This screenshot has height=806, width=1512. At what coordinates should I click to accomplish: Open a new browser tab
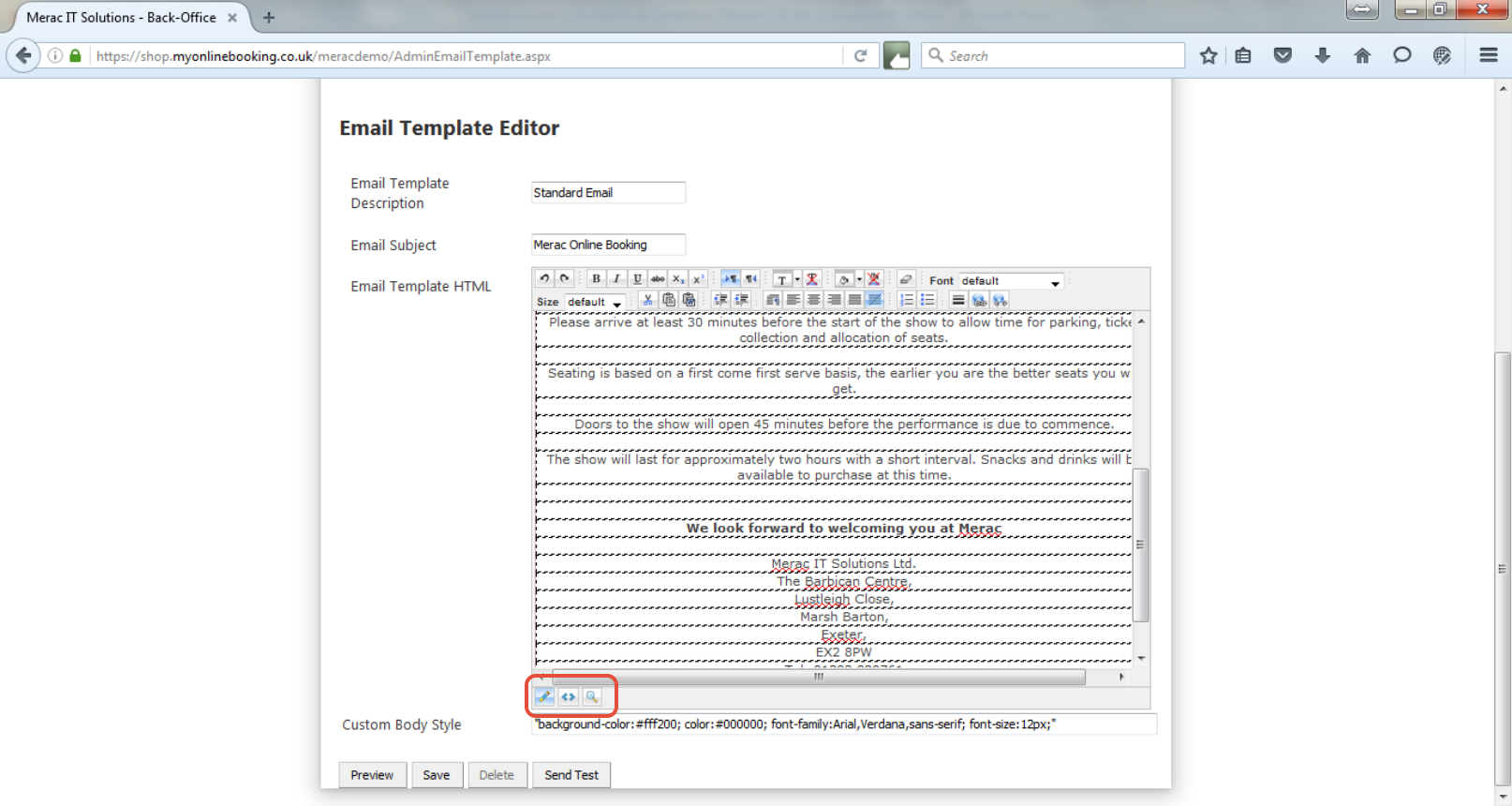point(269,17)
